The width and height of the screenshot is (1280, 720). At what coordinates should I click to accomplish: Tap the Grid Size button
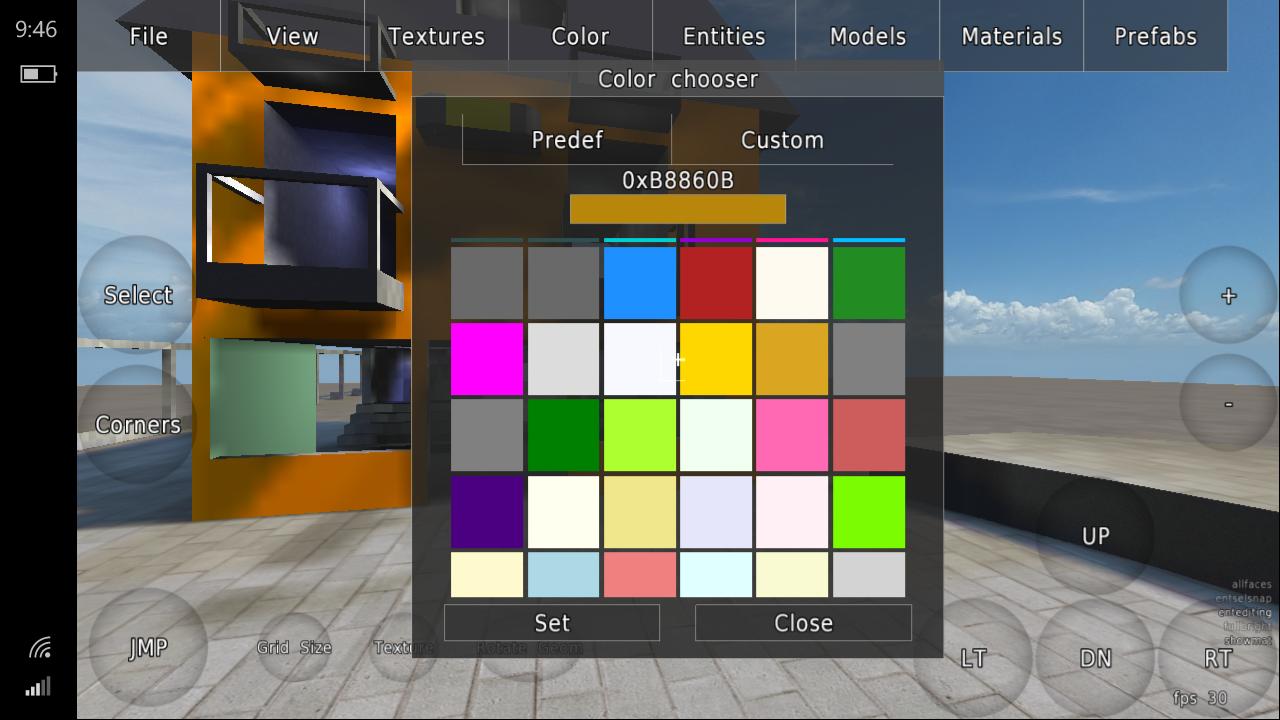tap(294, 647)
